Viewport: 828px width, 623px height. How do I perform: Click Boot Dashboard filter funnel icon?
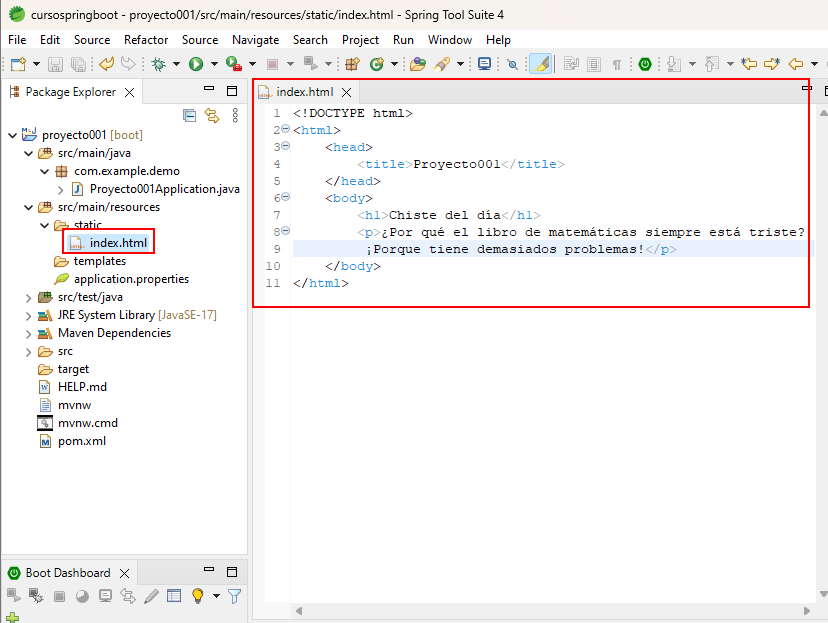tap(234, 596)
